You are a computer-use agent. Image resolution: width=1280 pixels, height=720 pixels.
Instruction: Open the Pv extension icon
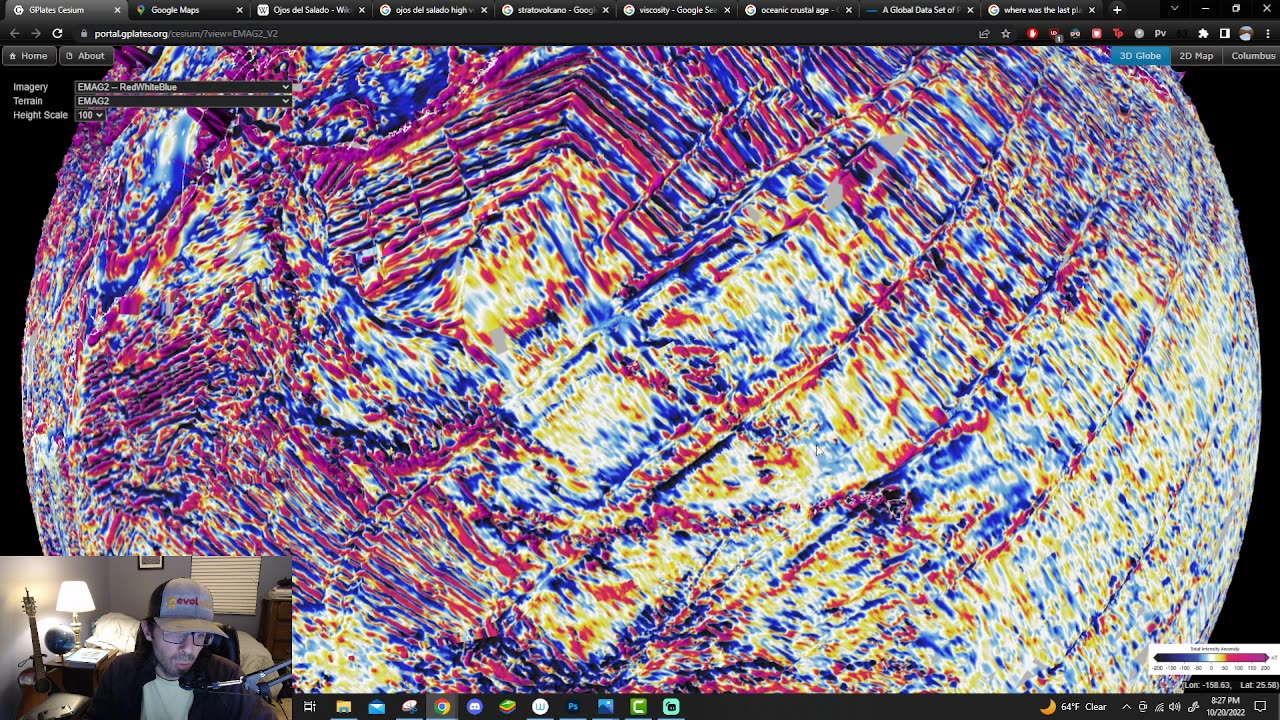coord(1160,33)
